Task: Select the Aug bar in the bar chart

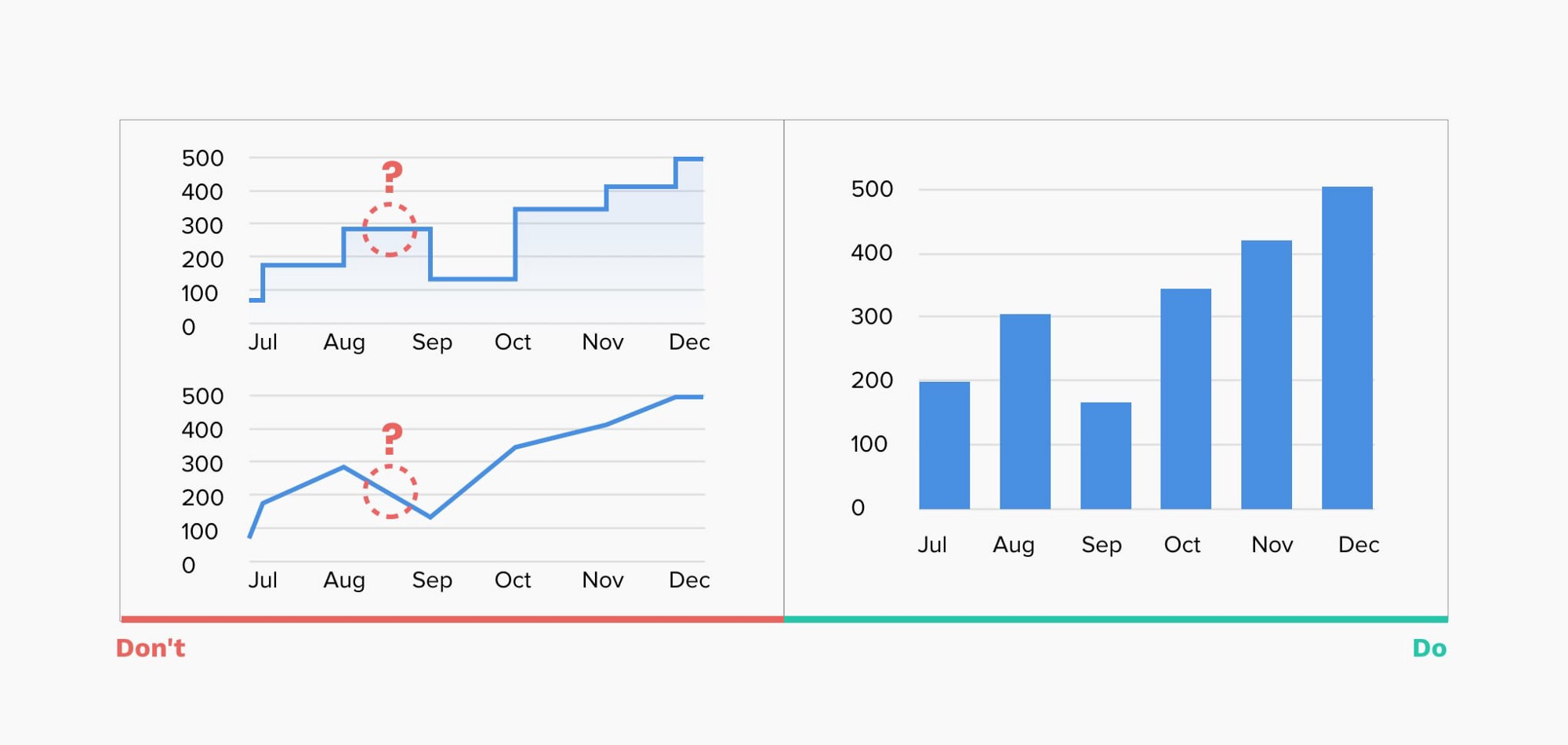Action: (x=1025, y=411)
